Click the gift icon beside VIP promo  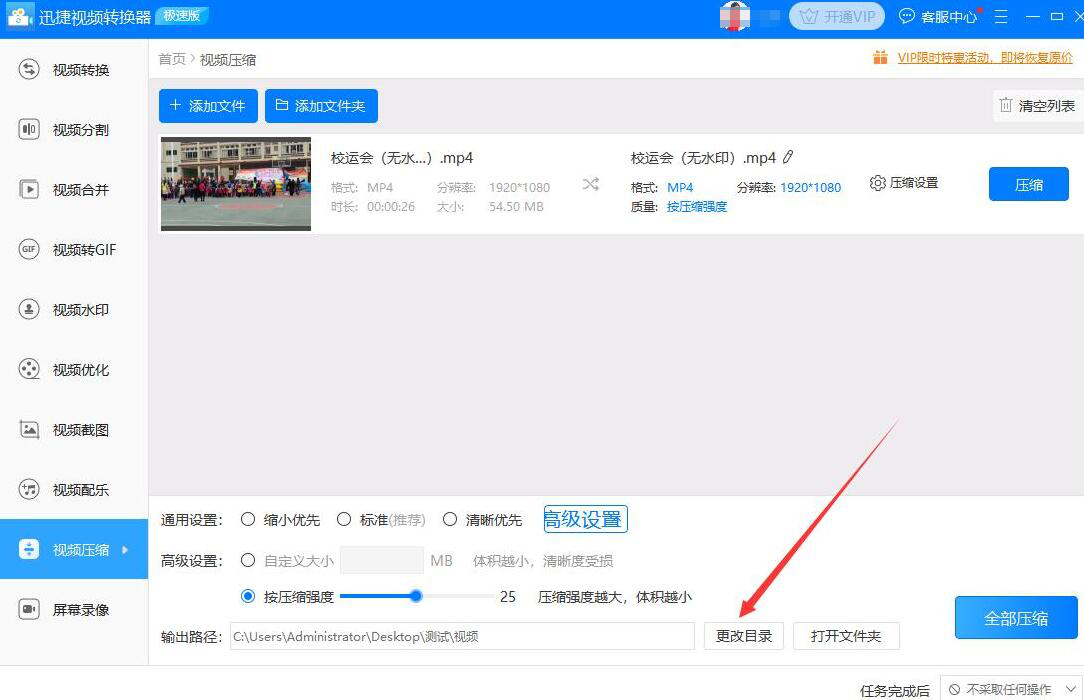coord(880,57)
